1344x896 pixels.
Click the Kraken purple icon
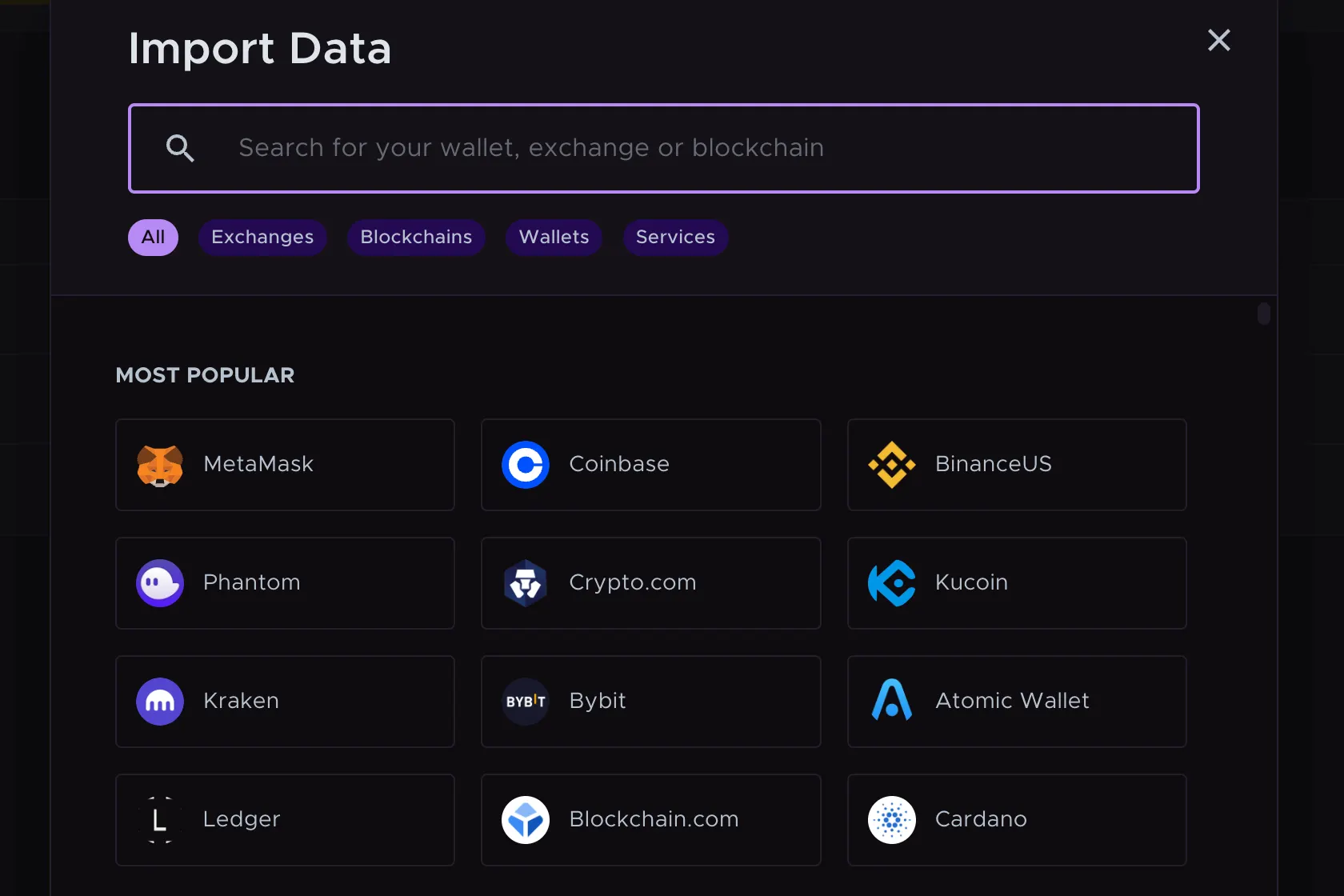160,702
